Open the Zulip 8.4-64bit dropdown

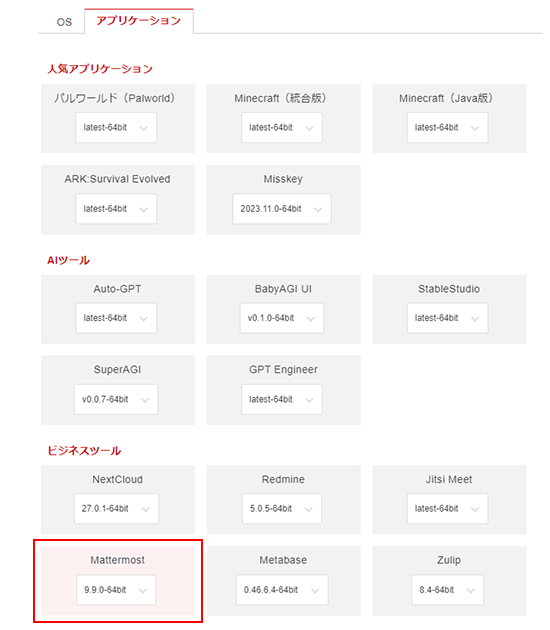tap(448, 590)
